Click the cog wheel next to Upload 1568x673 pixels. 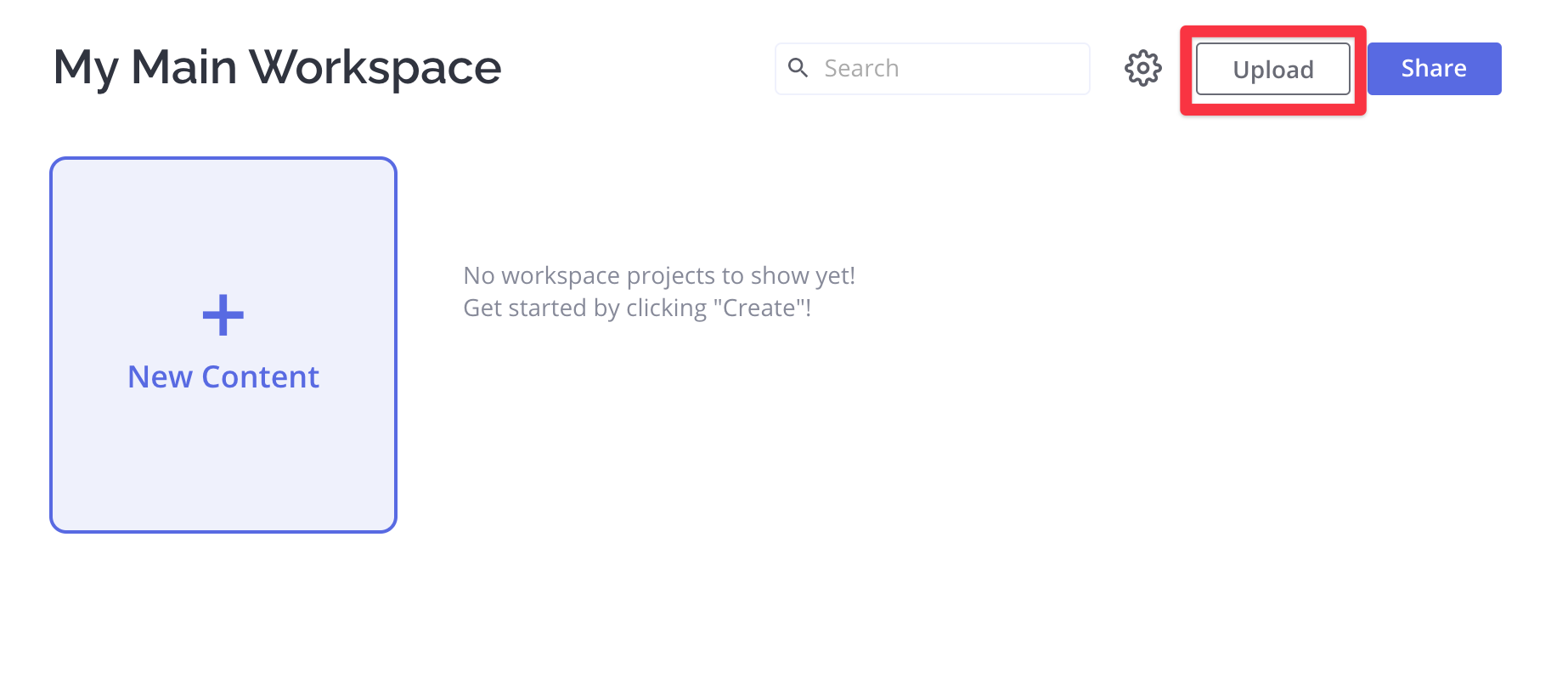point(1142,68)
